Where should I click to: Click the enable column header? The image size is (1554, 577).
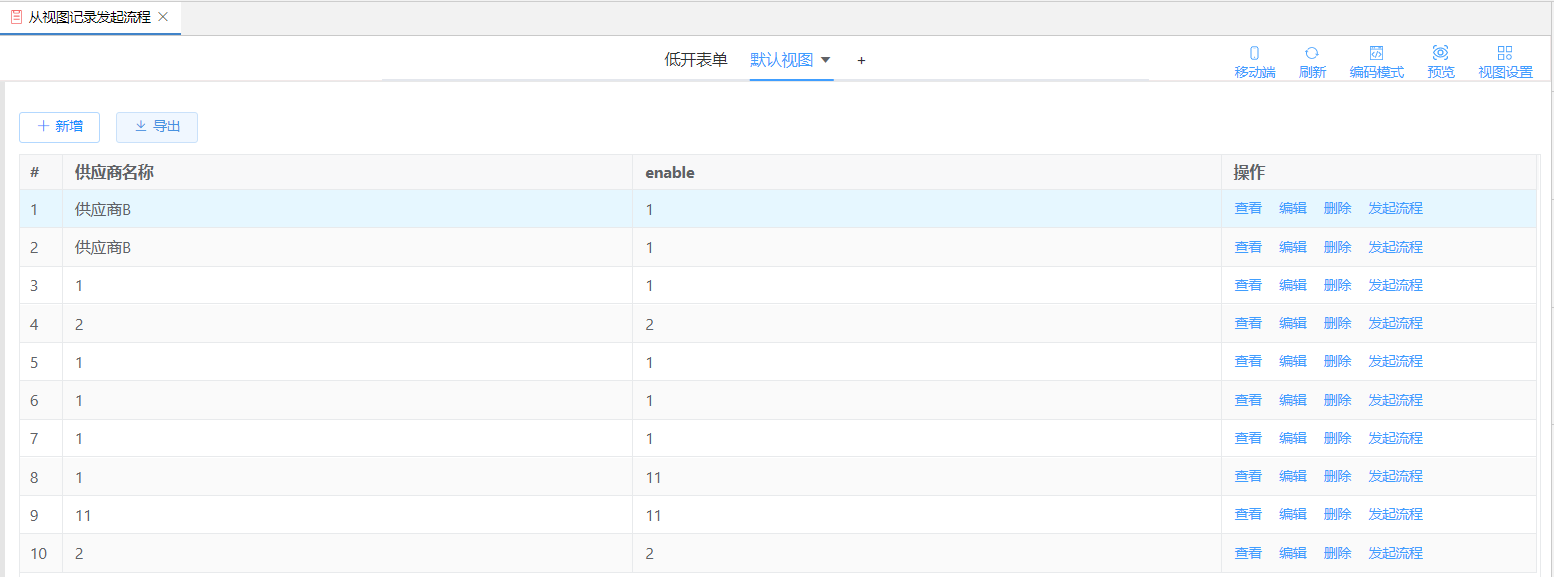[x=670, y=172]
